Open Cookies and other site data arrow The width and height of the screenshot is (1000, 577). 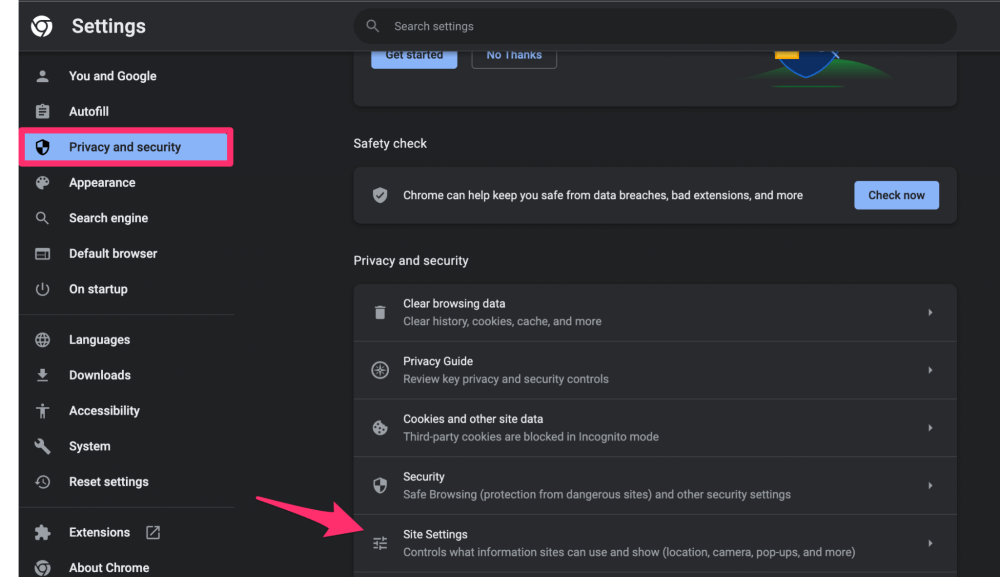(x=930, y=428)
